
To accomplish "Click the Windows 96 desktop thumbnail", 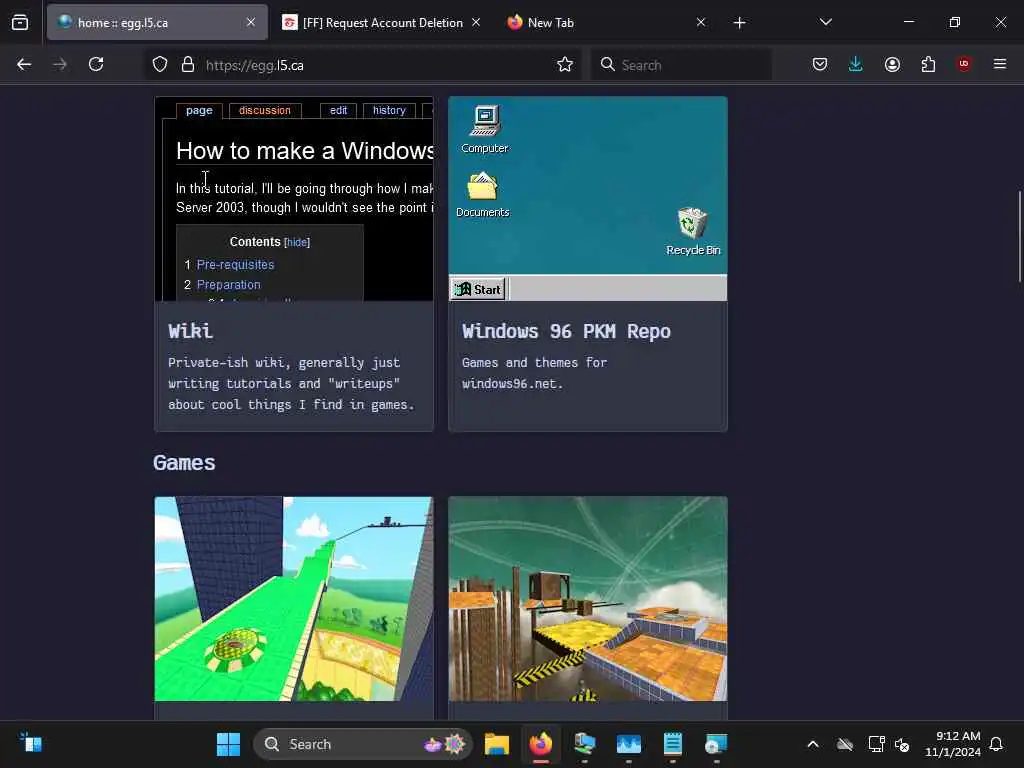I will pos(588,199).
